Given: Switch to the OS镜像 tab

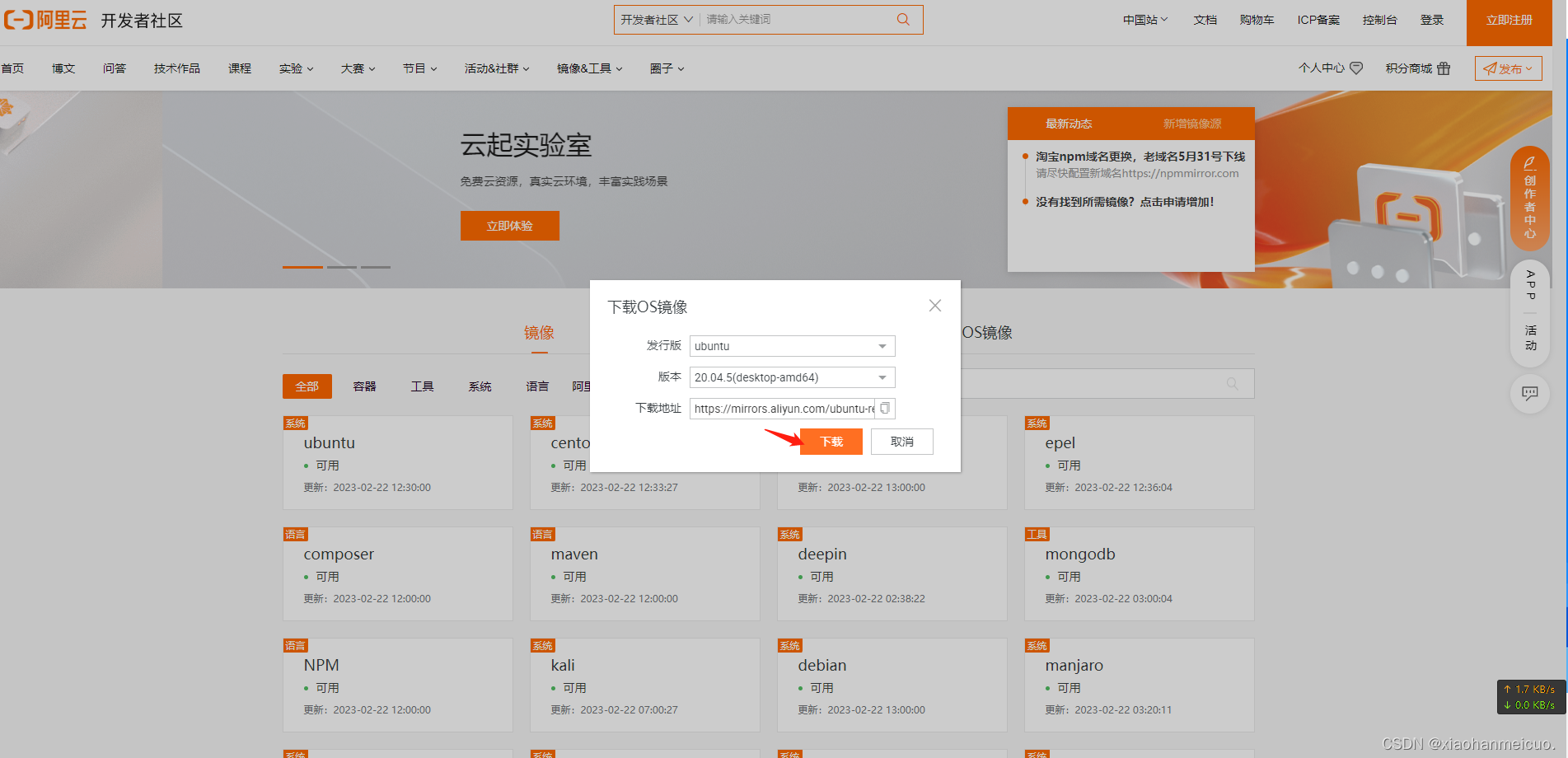Looking at the screenshot, I should (987, 333).
